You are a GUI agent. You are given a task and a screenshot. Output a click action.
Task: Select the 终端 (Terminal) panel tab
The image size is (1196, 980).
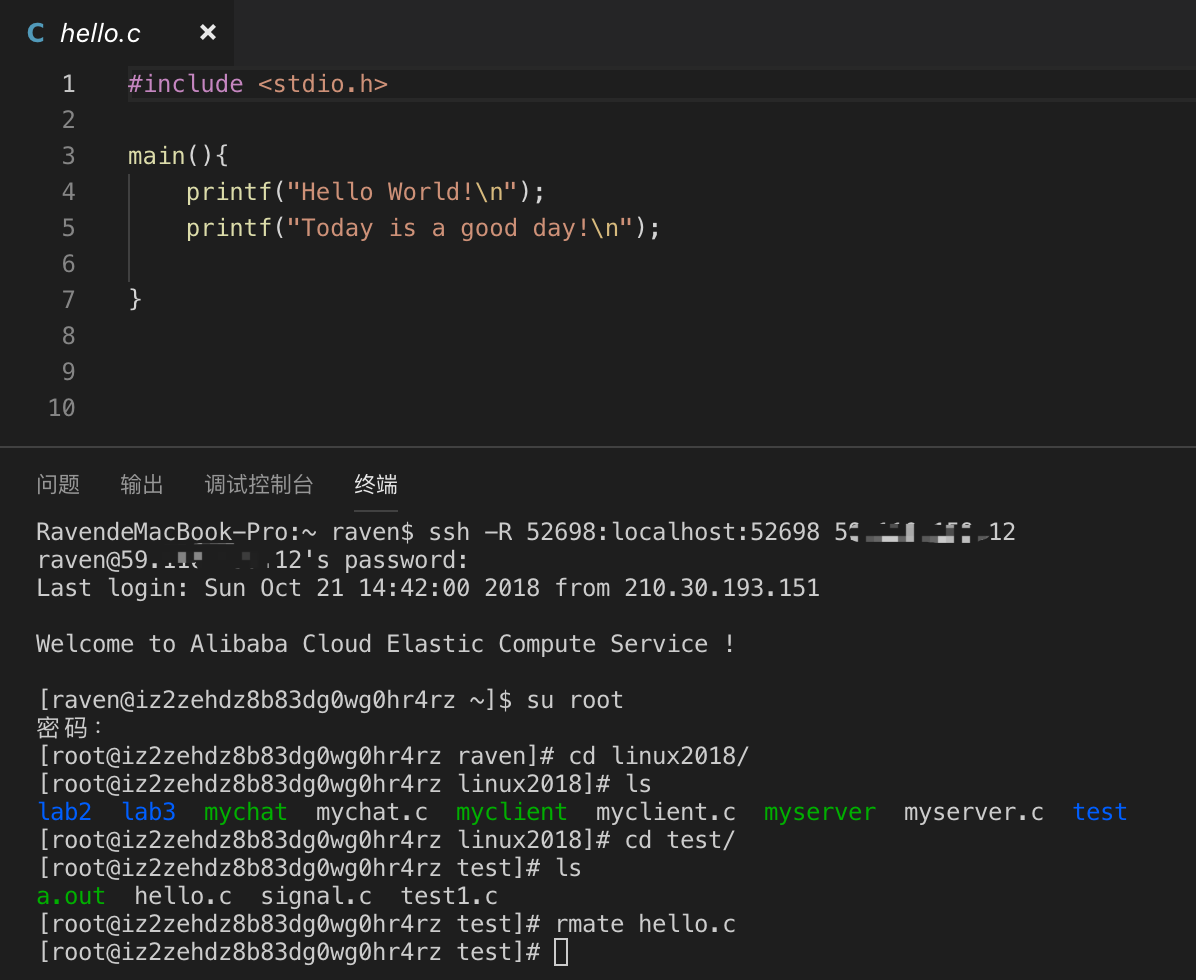point(376,484)
